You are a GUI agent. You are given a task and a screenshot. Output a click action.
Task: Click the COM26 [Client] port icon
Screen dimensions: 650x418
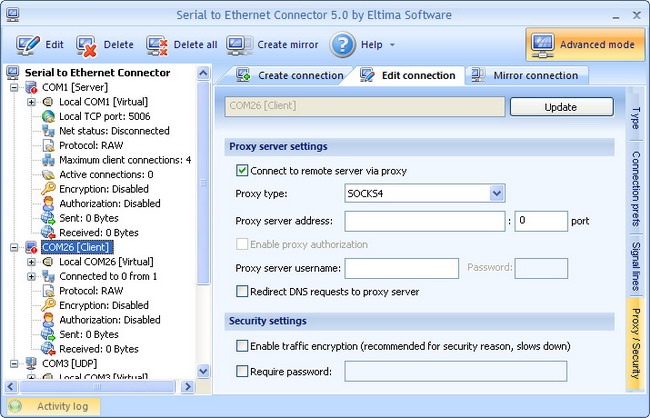coord(32,248)
